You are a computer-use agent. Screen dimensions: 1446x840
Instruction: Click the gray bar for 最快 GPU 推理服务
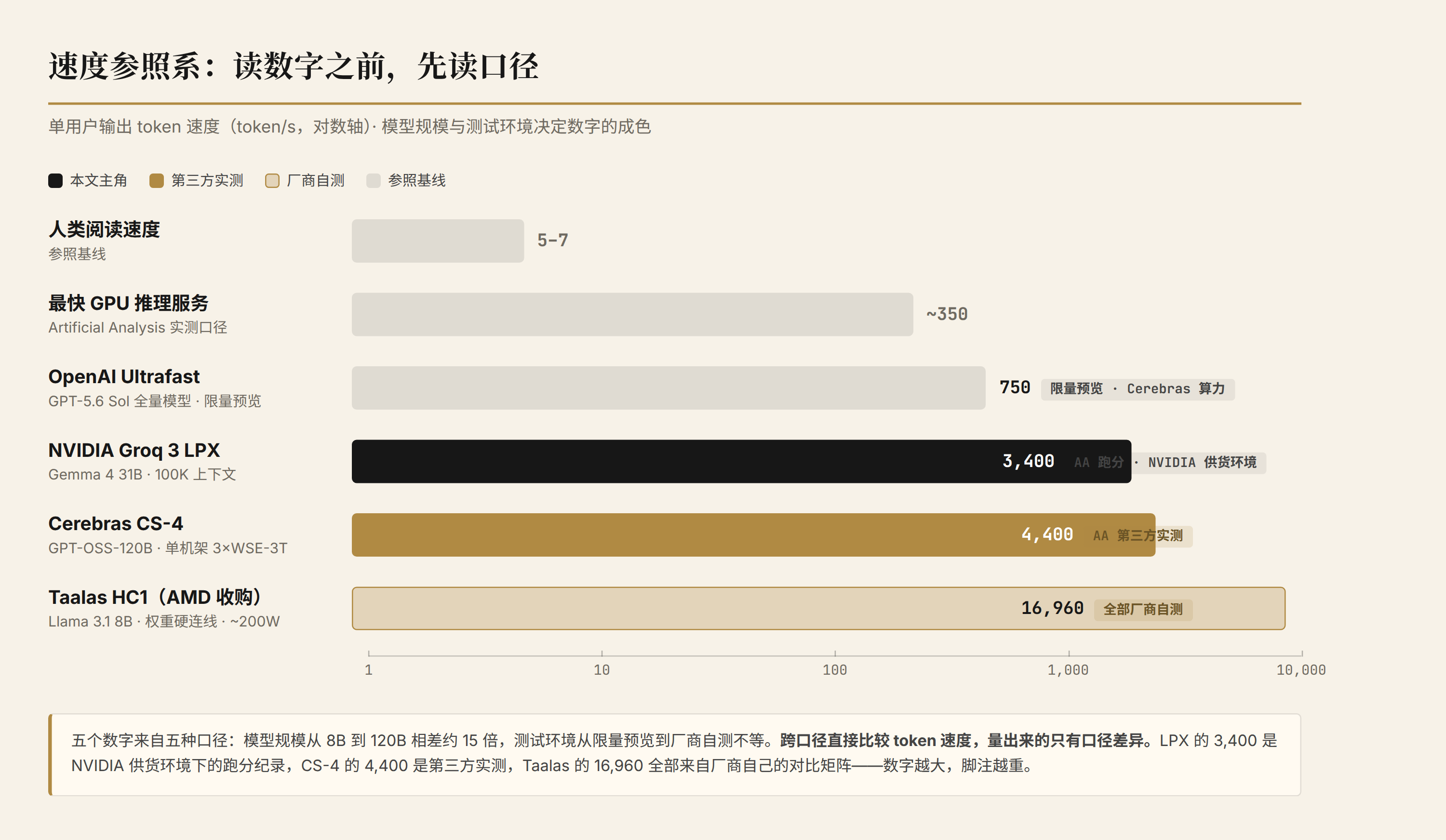point(632,314)
